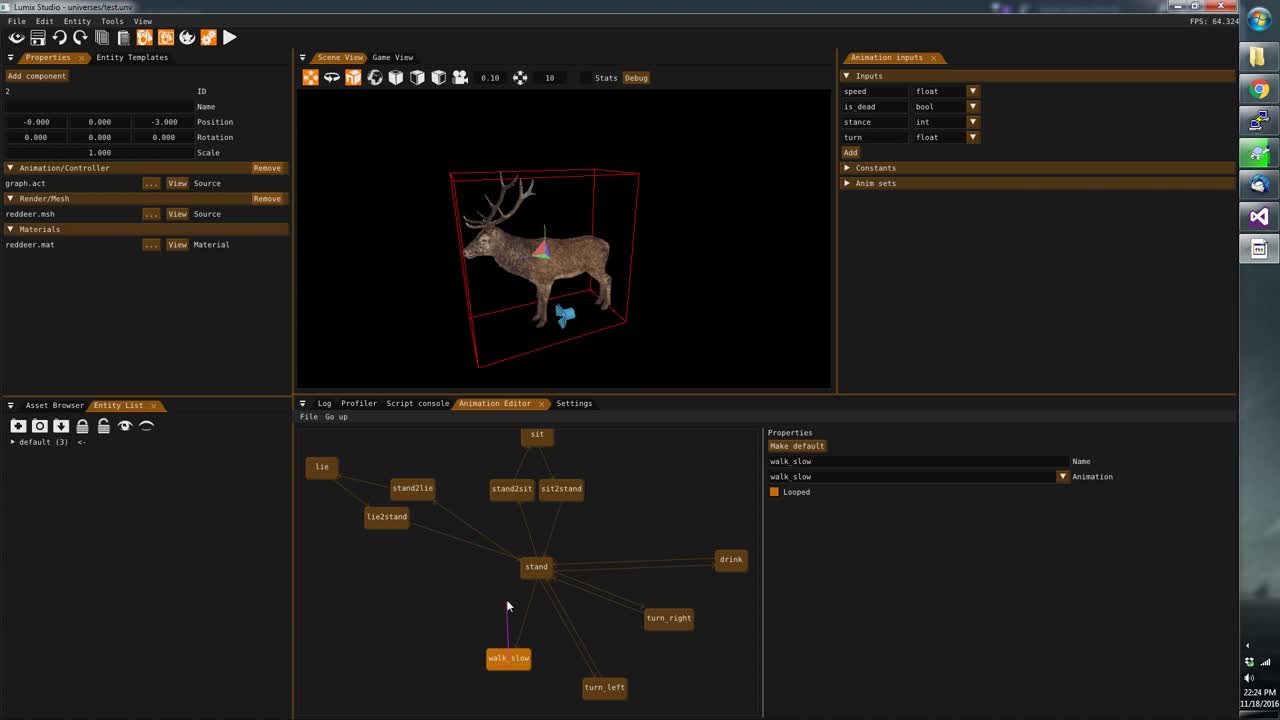Toggle the Looped checkbox for walk_slow animation
Image resolution: width=1280 pixels, height=720 pixels.
774,491
